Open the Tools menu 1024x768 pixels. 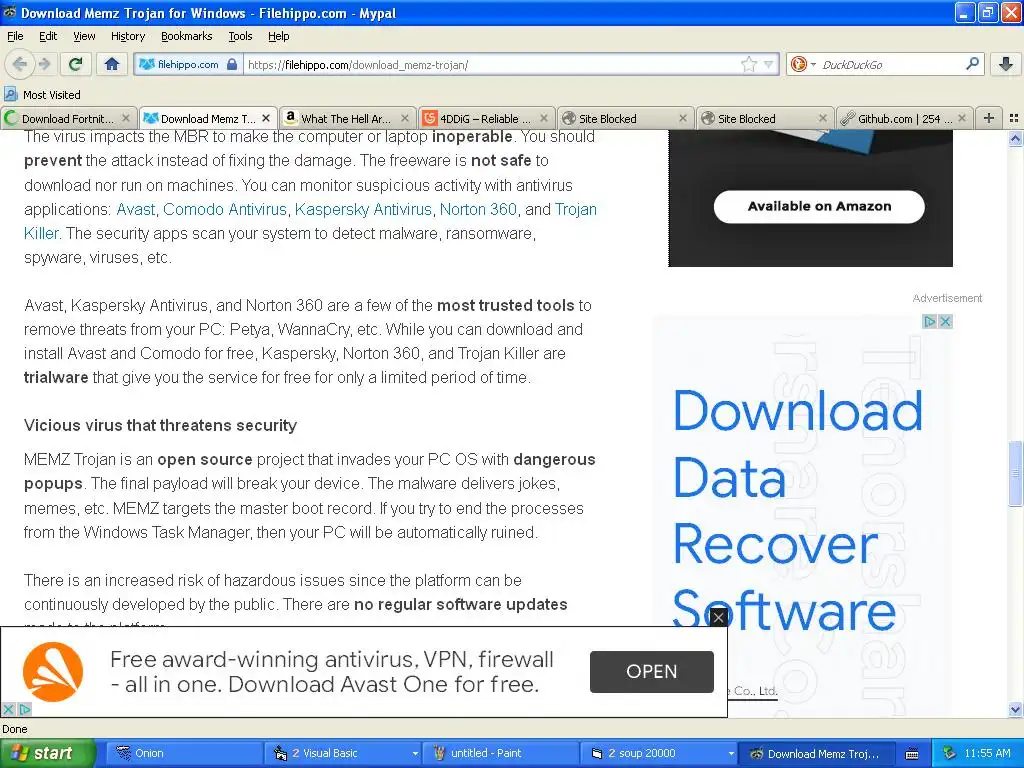pyautogui.click(x=240, y=36)
